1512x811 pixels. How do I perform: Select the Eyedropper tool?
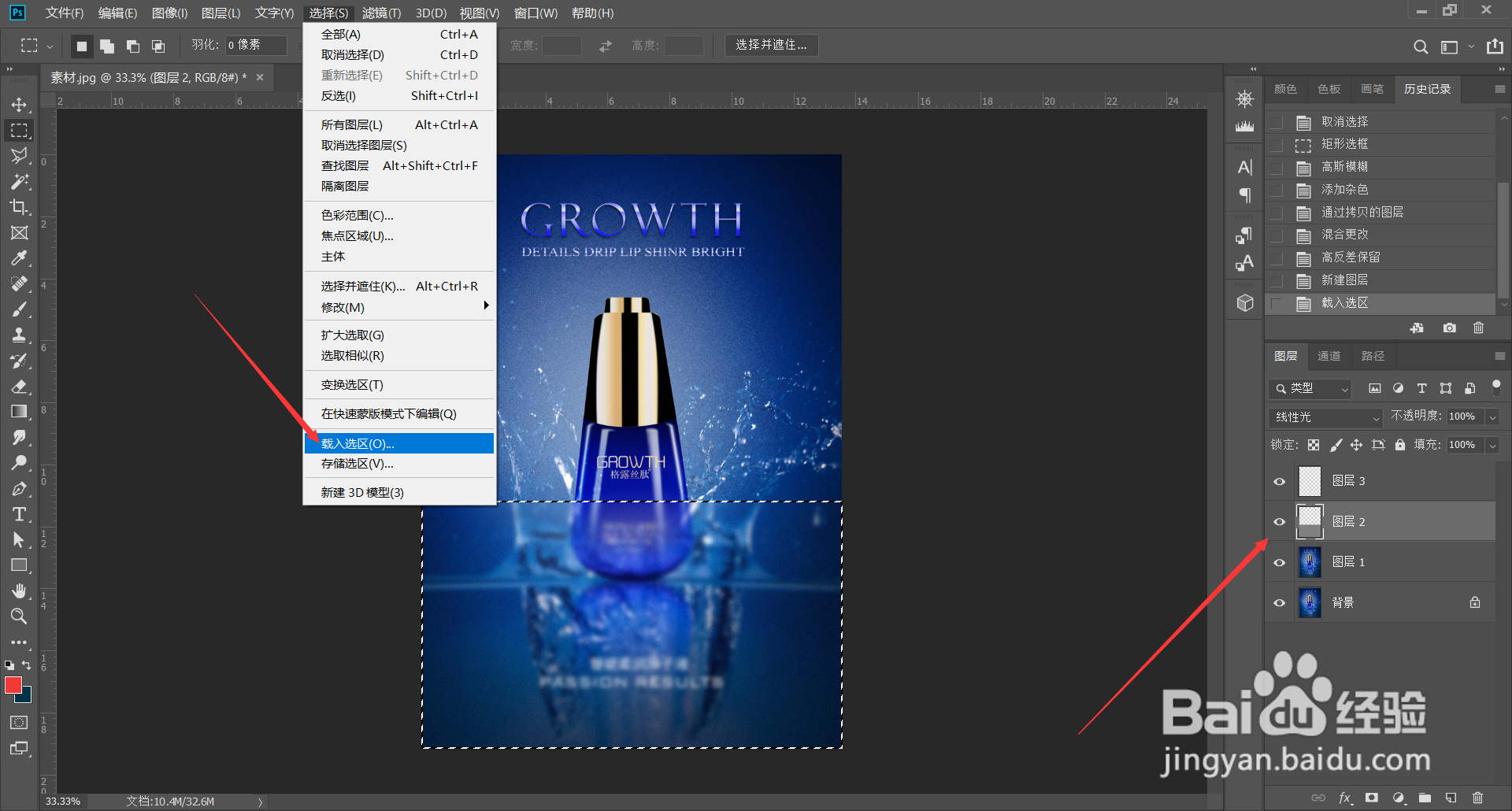pos(19,258)
